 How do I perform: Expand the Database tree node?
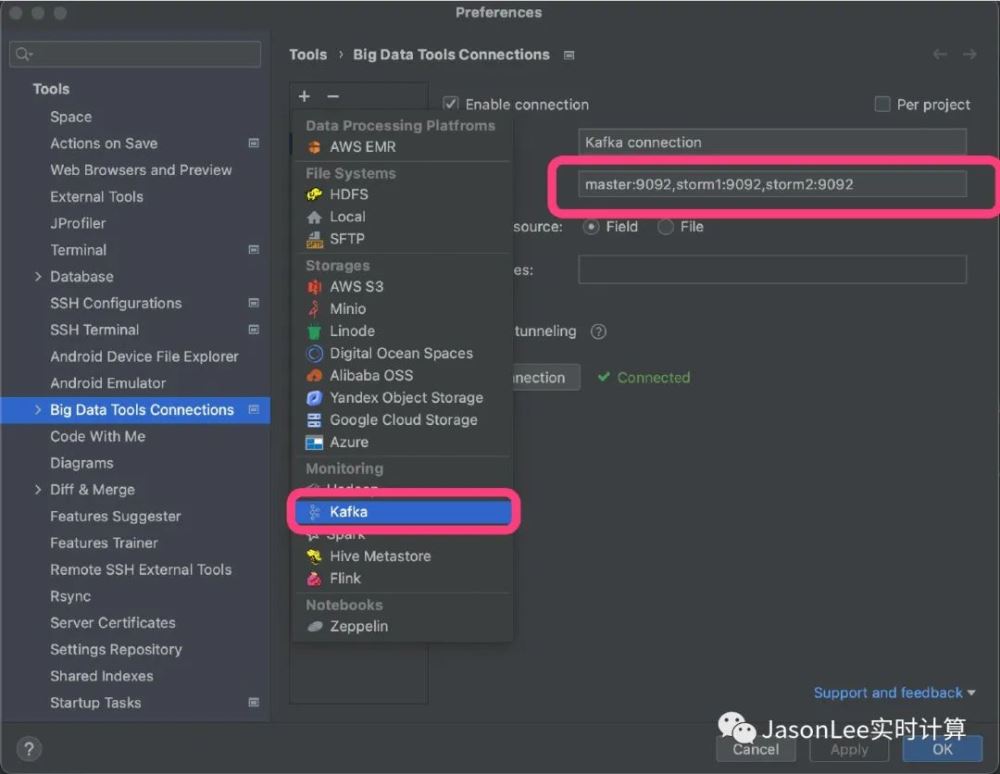coord(38,277)
